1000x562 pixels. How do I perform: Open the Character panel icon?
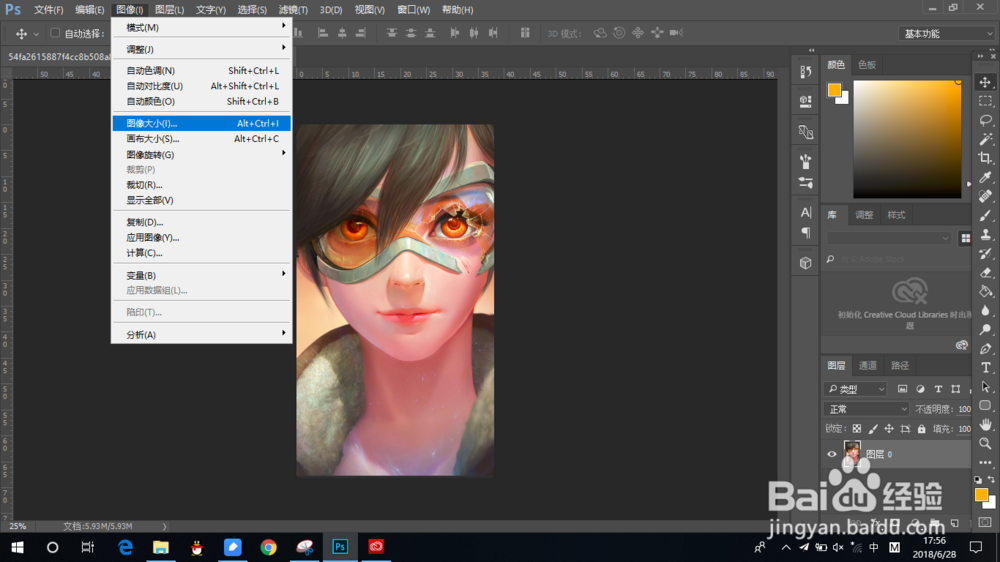[805, 212]
